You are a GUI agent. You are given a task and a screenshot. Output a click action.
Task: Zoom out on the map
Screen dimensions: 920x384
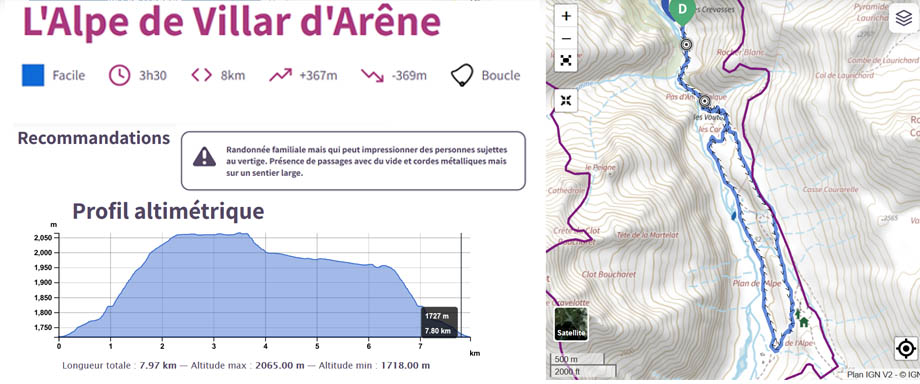tap(566, 39)
